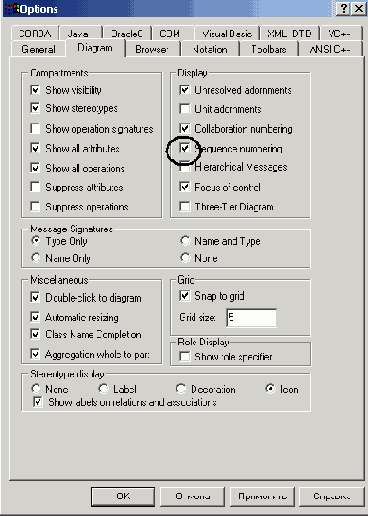The image size is (368, 516).
Task: Switch to the Java tab
Action: coord(80,33)
